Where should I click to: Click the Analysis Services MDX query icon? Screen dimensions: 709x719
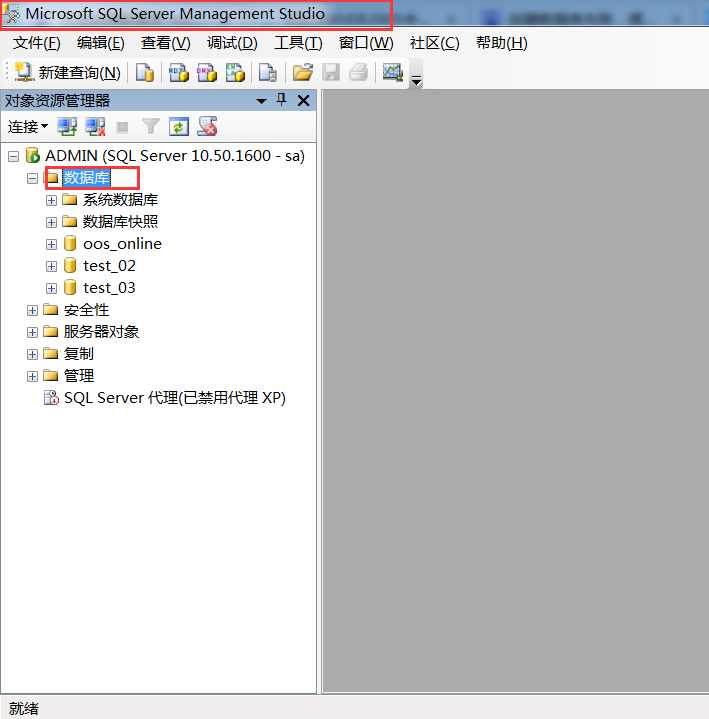click(178, 72)
